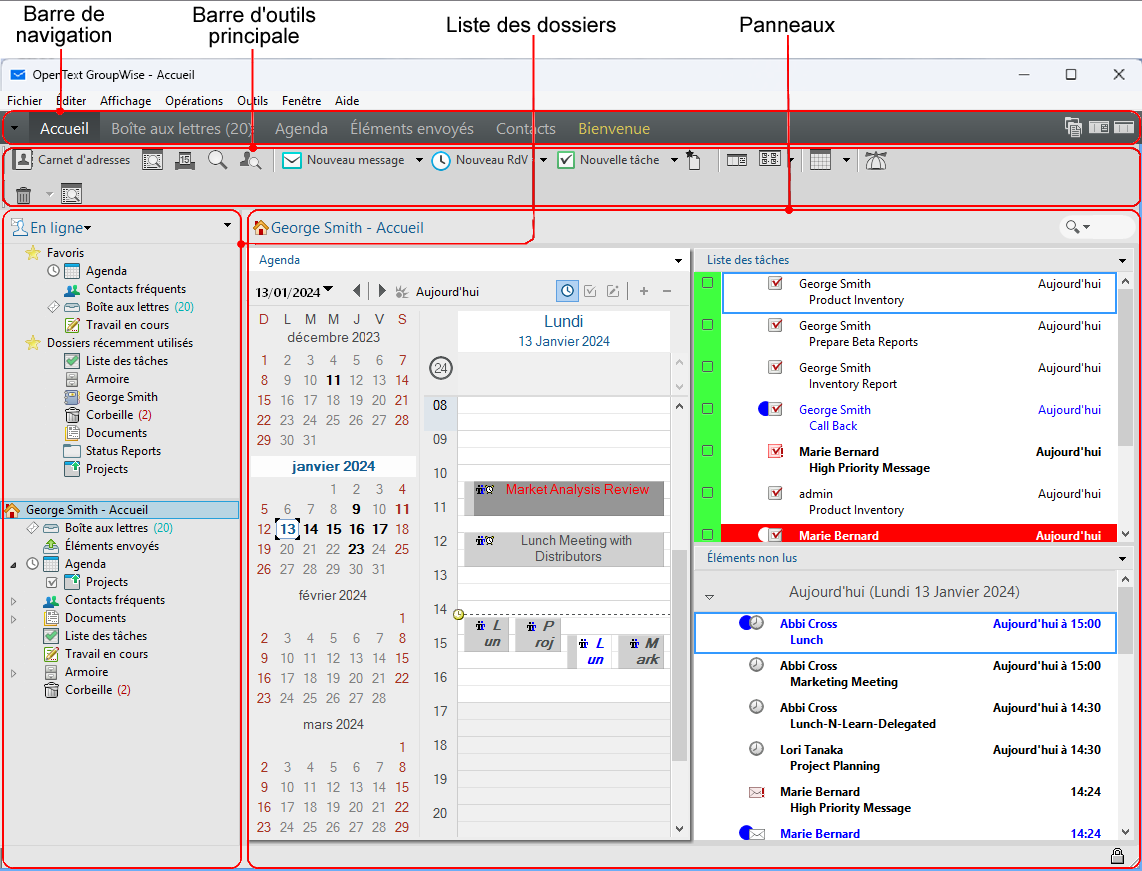Click the lock icon in the status bar
1142x871 pixels.
coord(1116,855)
